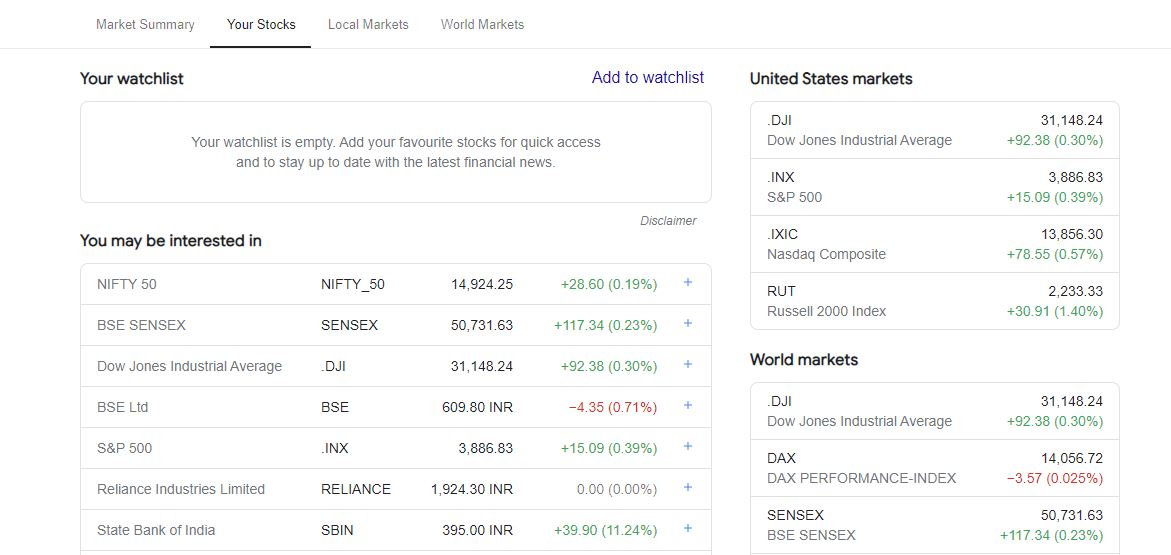
Task: Click BSE SENSEX name in suggestions list
Action: [x=141, y=326]
